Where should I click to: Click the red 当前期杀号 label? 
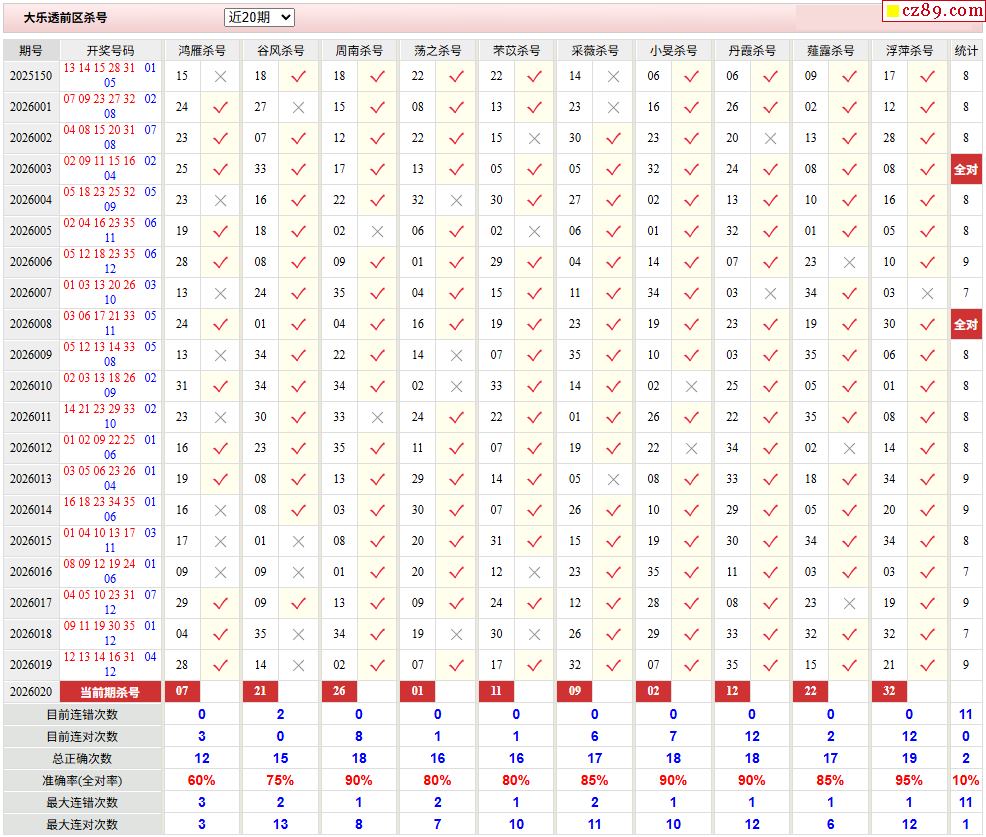(x=110, y=692)
